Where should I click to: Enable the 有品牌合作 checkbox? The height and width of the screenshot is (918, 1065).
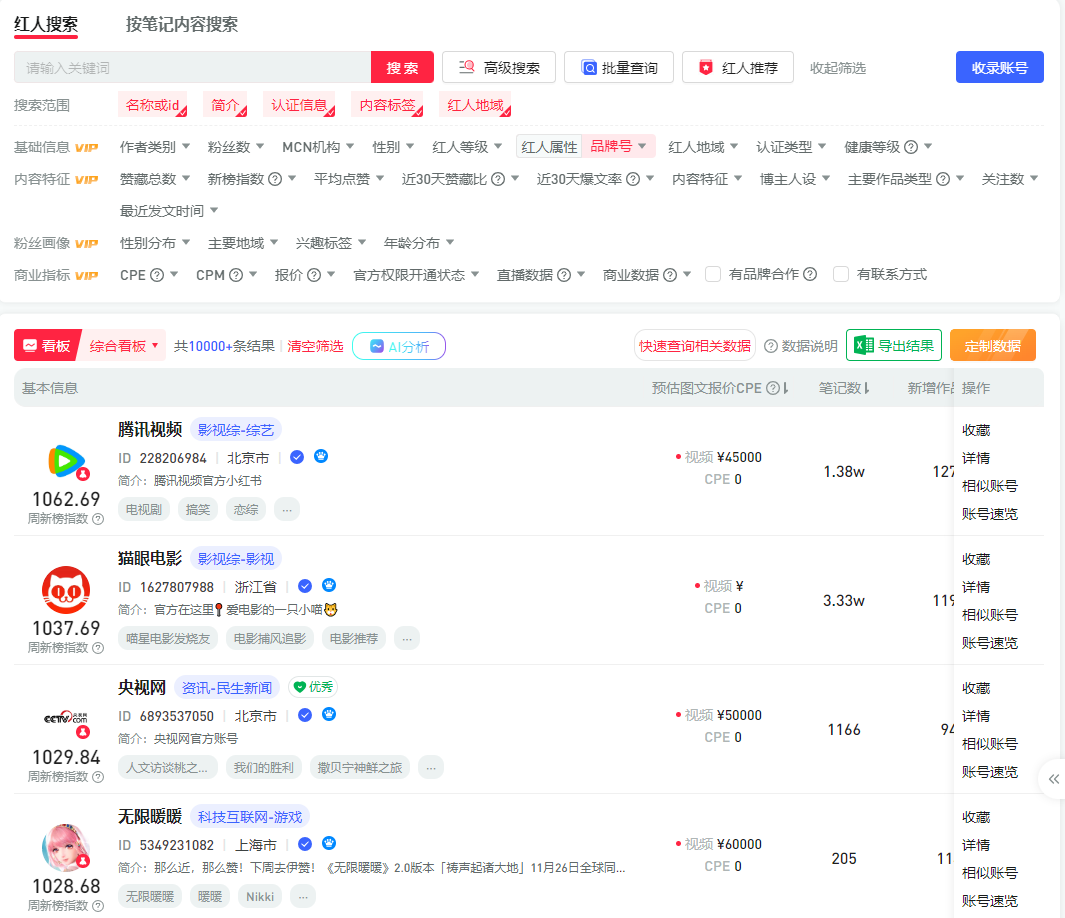713,274
